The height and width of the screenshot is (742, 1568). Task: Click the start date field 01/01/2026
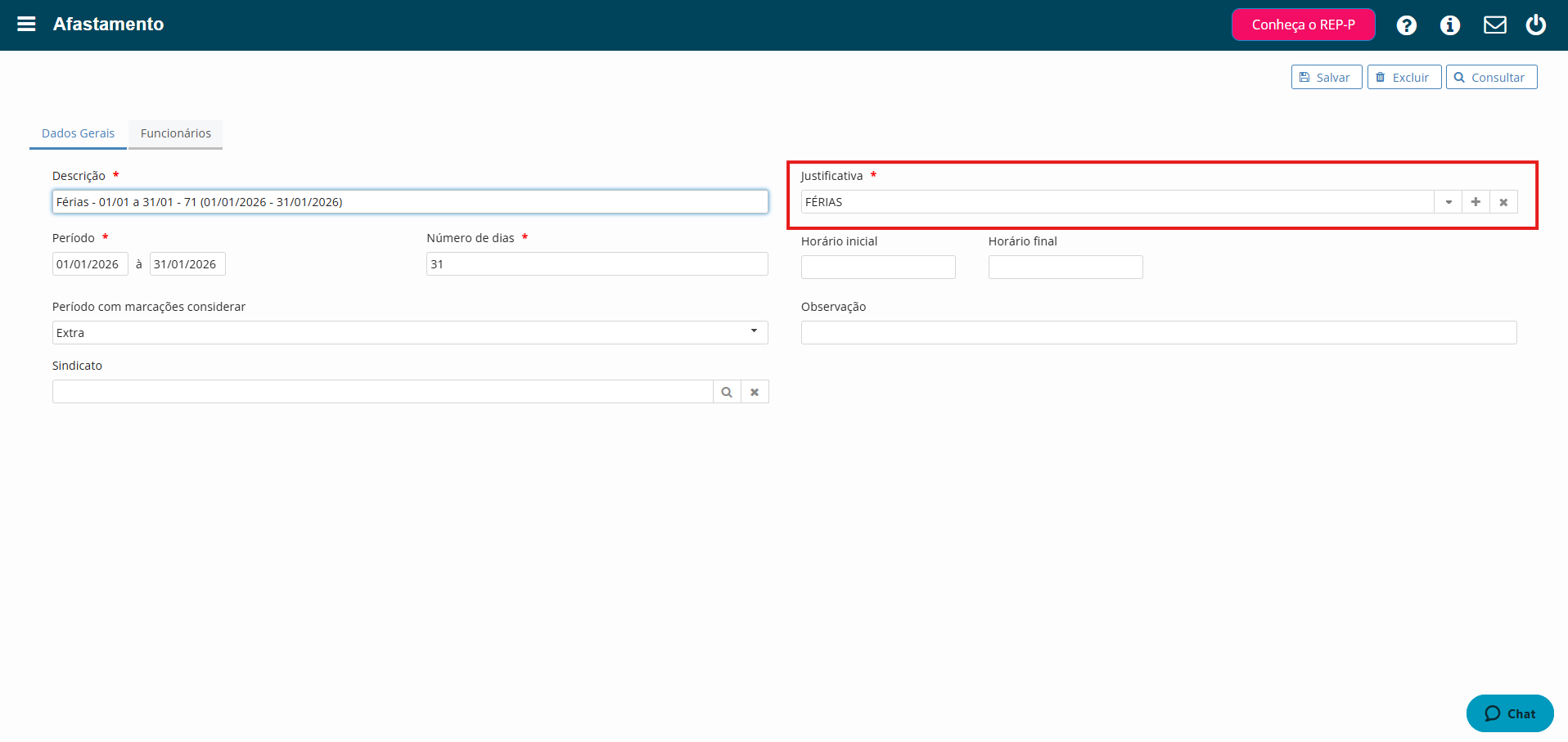90,264
